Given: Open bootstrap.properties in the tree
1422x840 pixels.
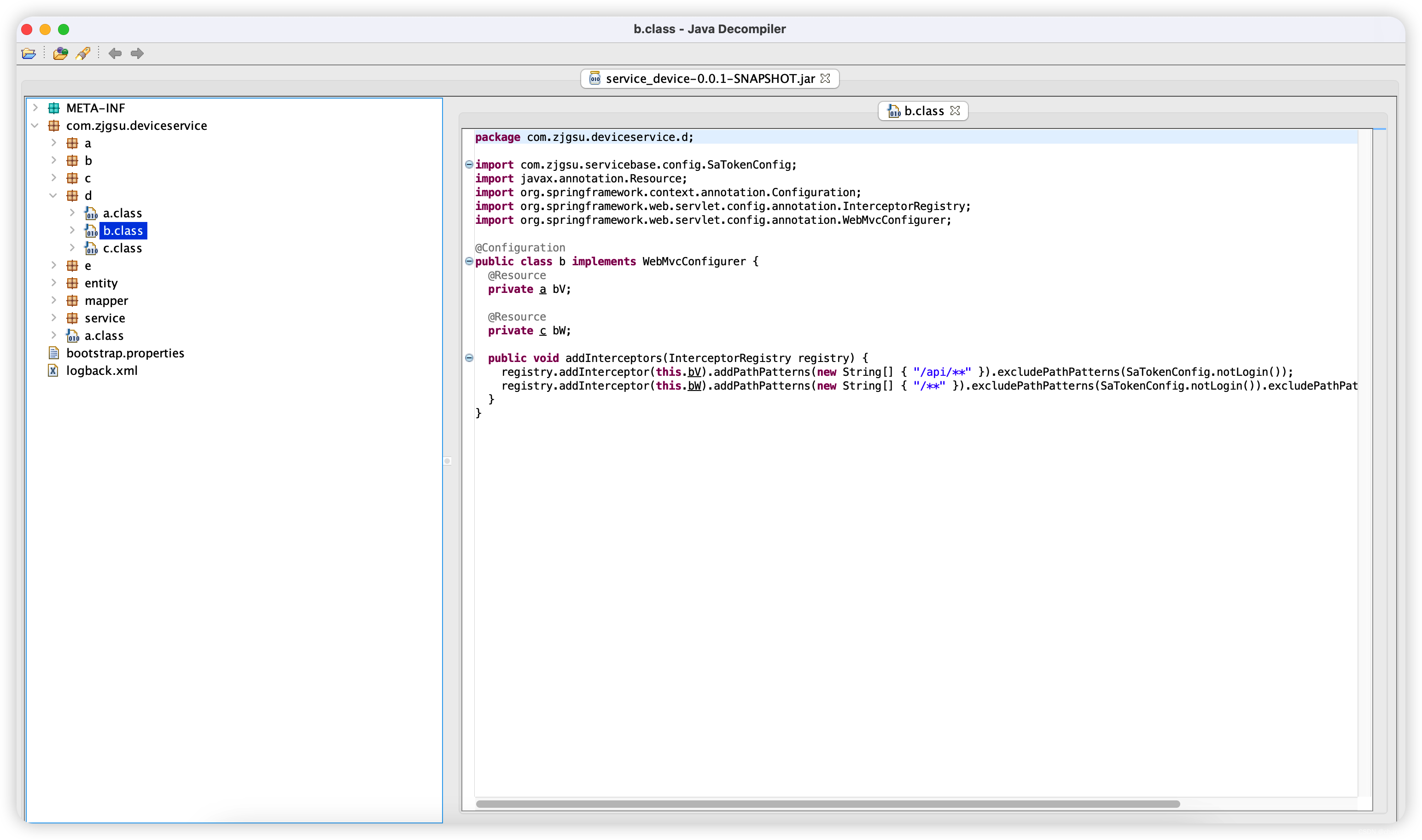Looking at the screenshot, I should click(124, 353).
